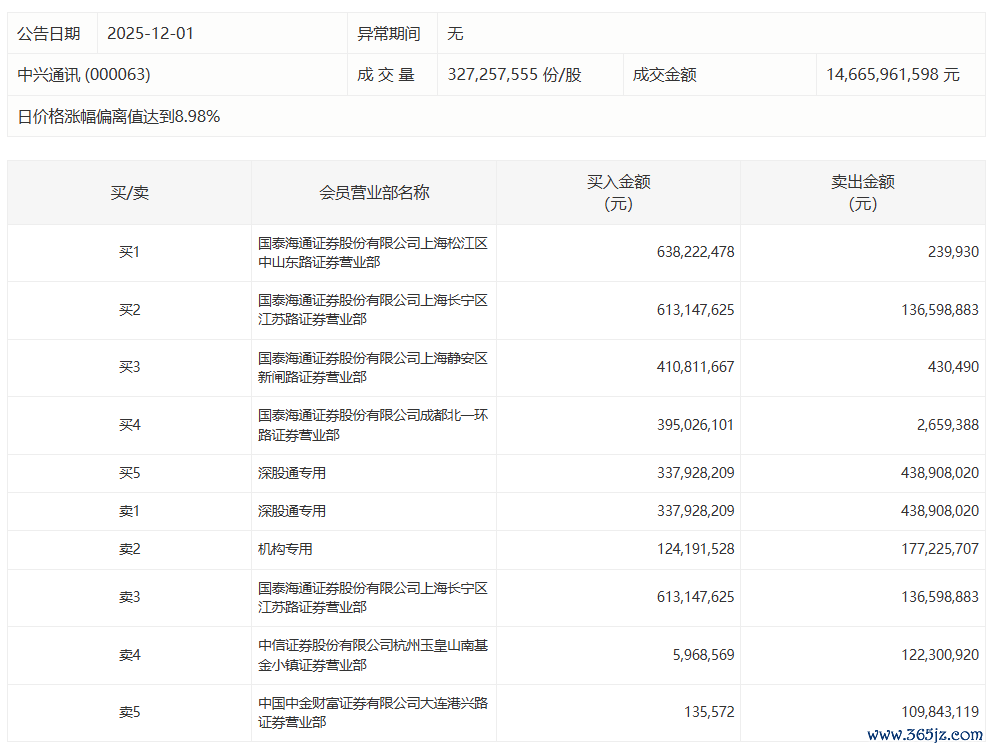Viewport: 990px width, 750px height.
Task: Select the 买4 row label
Action: 129,425
